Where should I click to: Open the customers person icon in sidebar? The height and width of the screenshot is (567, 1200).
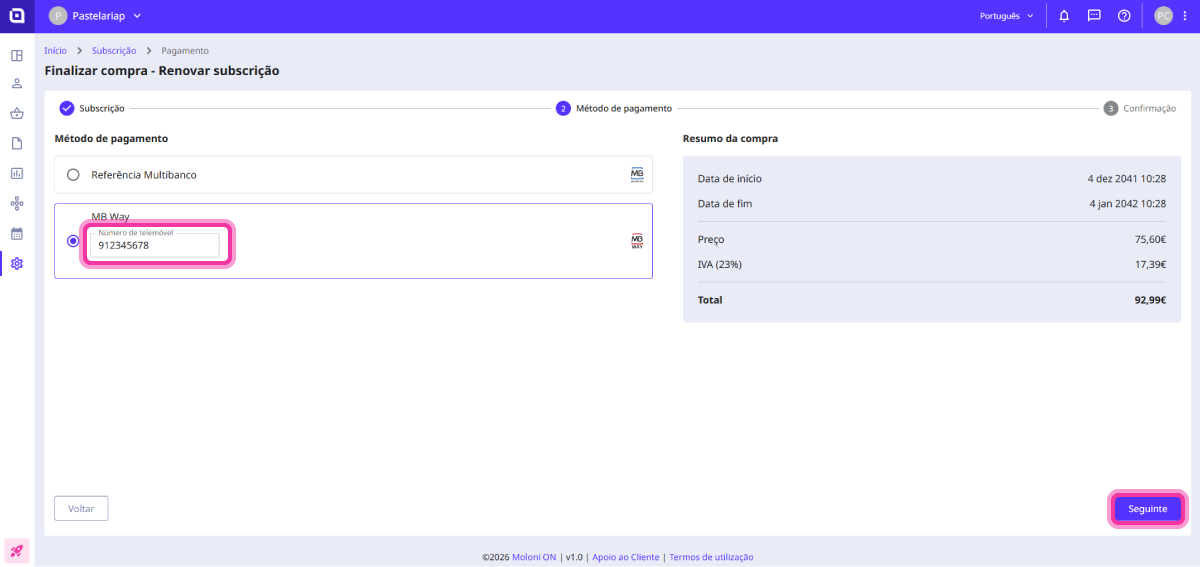pos(17,84)
